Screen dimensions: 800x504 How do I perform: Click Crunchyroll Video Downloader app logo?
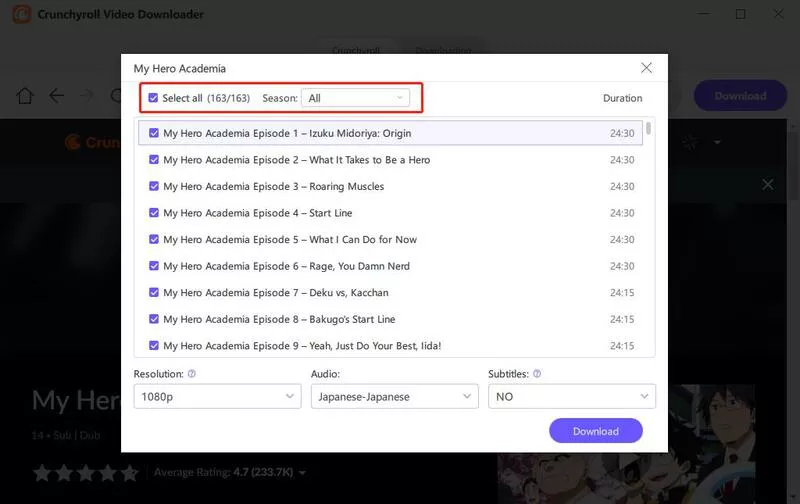coord(21,14)
